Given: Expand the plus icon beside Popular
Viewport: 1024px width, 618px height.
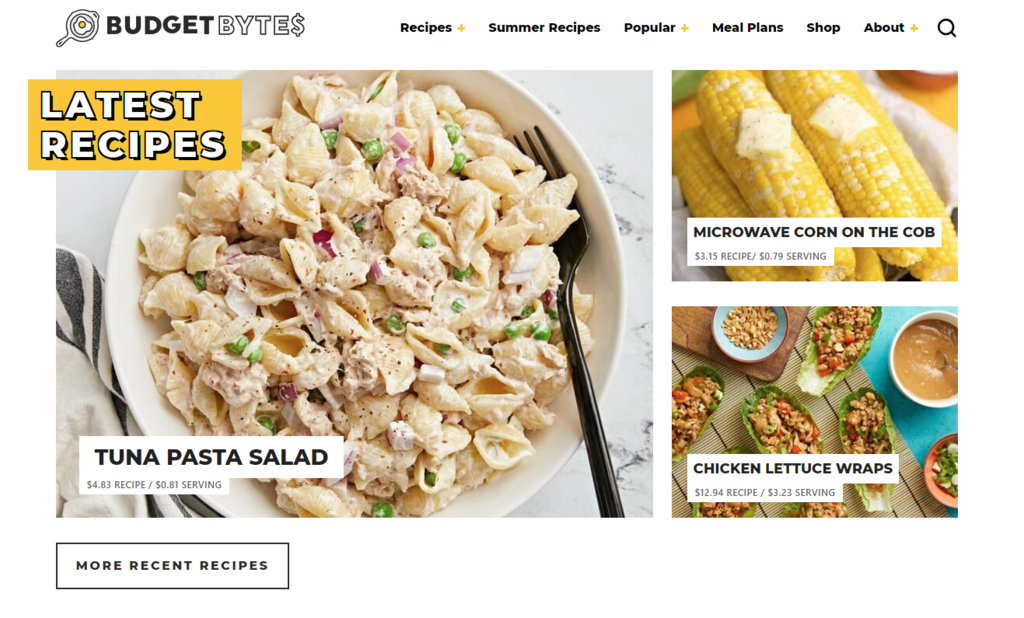Looking at the screenshot, I should (x=684, y=28).
